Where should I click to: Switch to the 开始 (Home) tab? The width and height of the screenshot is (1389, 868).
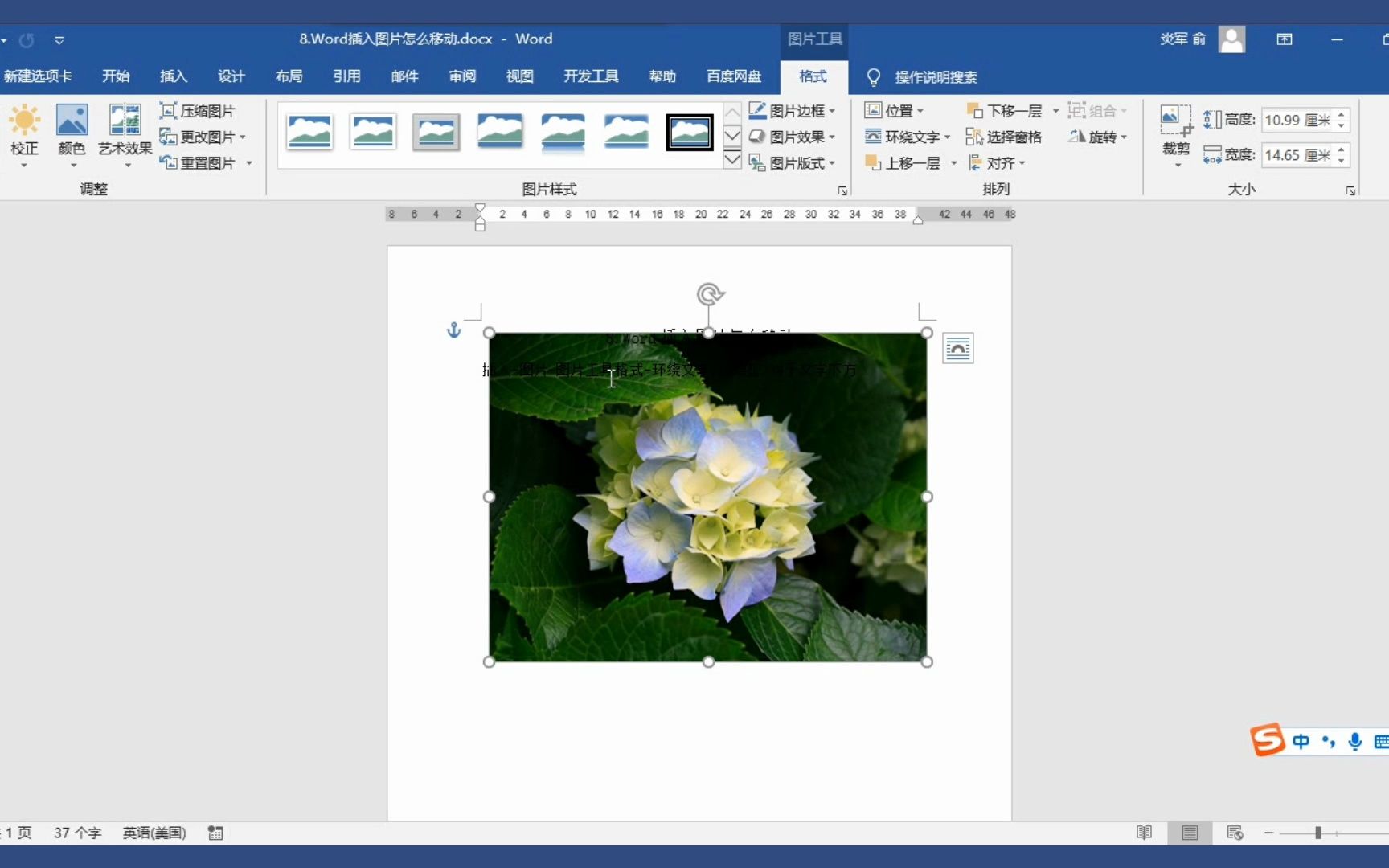[x=116, y=76]
